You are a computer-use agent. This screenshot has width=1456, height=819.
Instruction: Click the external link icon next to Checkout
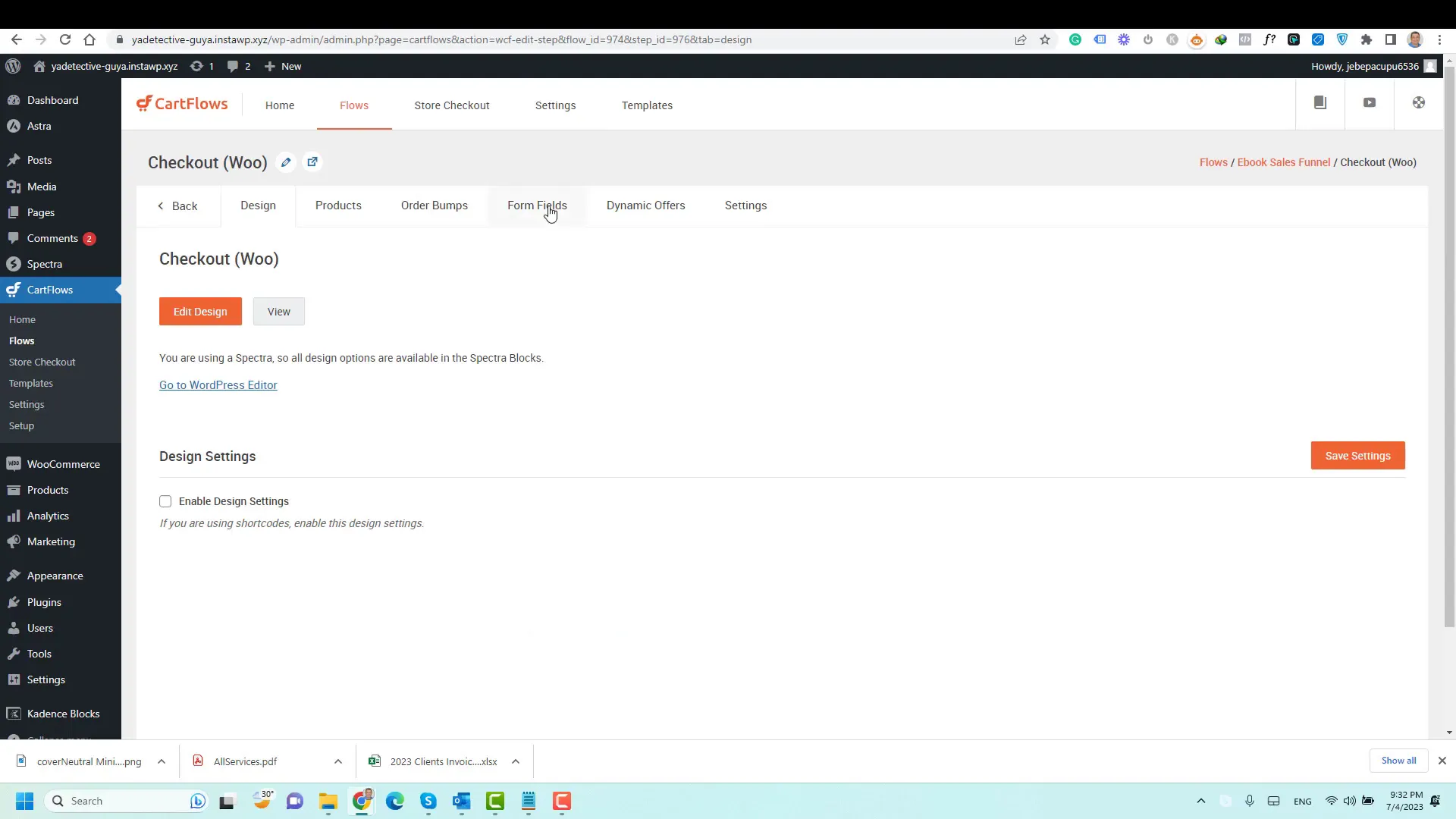pos(312,162)
